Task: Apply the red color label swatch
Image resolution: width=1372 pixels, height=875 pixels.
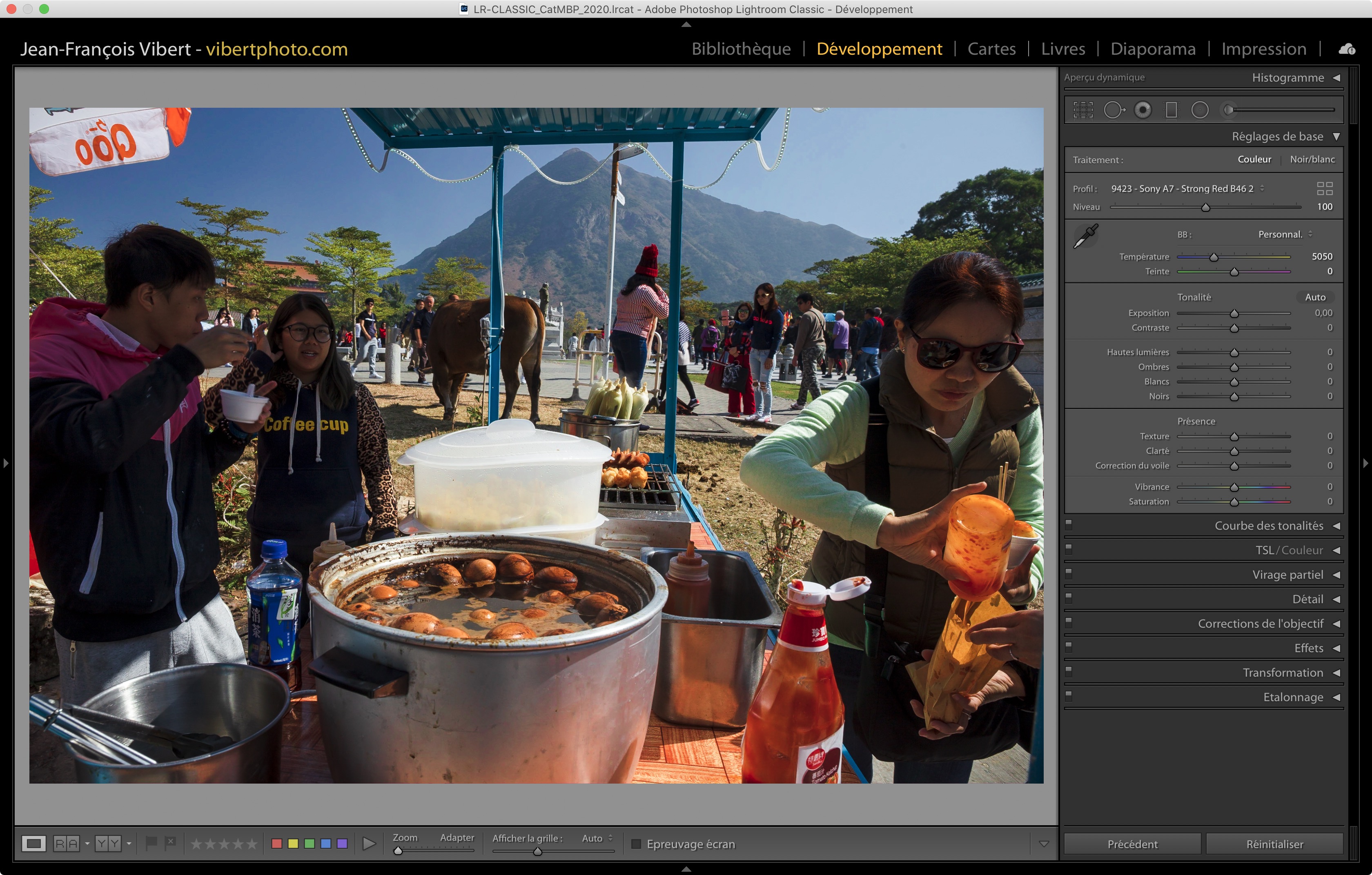Action: pos(277,844)
